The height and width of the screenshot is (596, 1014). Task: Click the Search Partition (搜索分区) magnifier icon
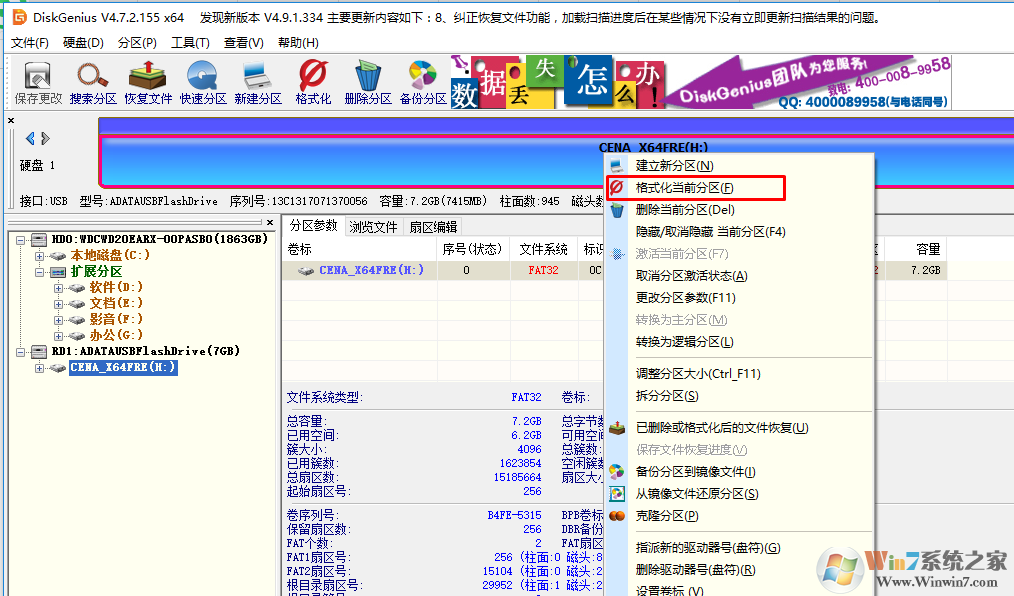tap(93, 81)
